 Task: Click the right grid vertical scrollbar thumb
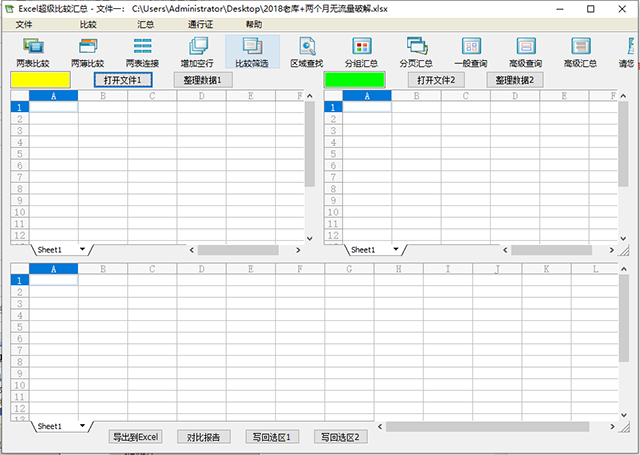(623, 144)
